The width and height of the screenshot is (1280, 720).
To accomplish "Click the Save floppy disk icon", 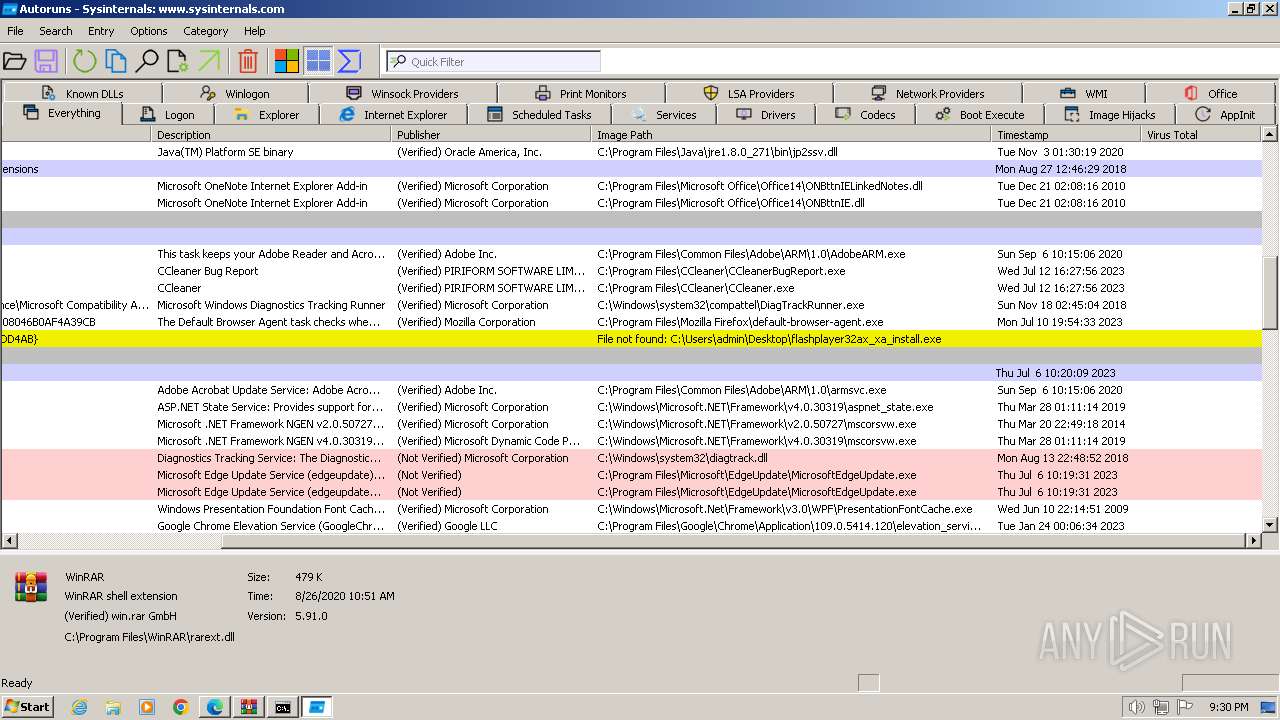I will pyautogui.click(x=46, y=61).
